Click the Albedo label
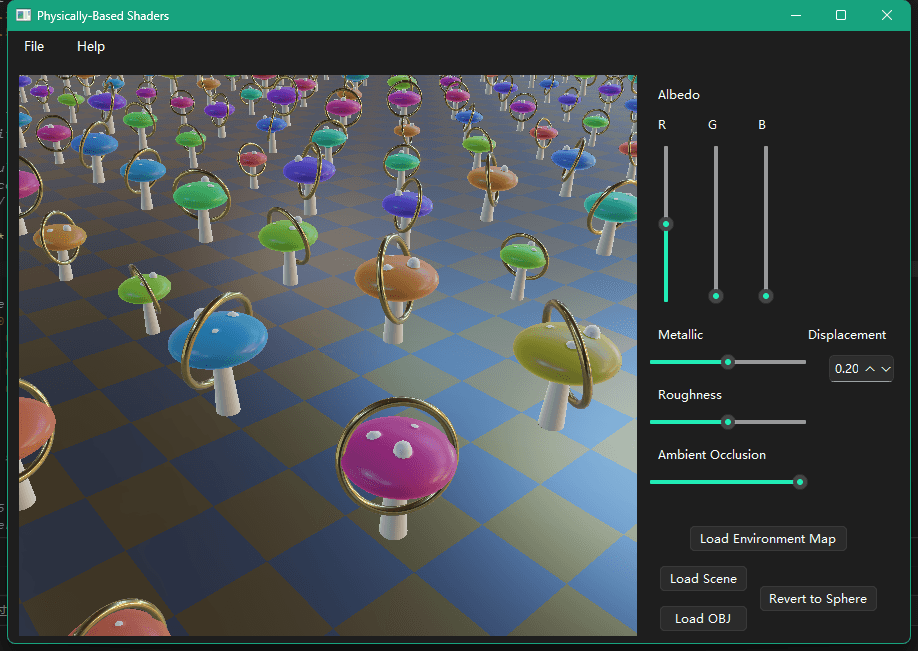Screen dimensions: 918x651 (679, 95)
